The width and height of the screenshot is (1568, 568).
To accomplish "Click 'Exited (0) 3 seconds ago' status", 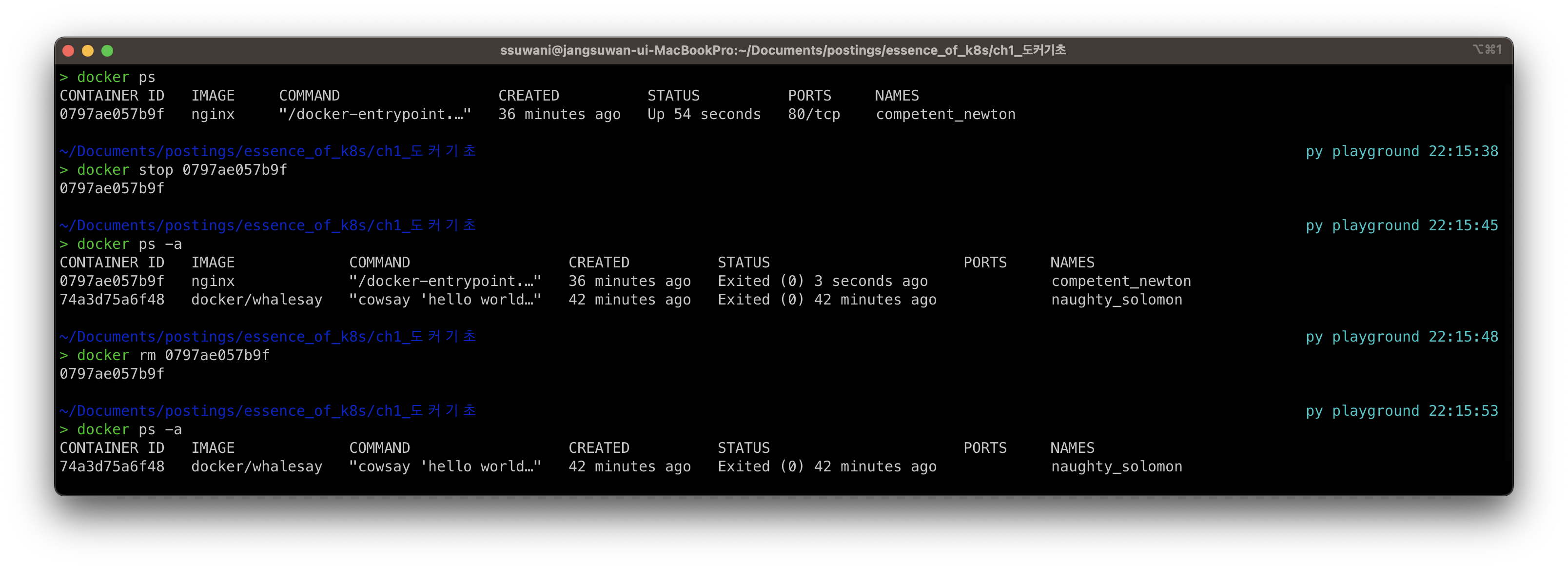I will (x=823, y=282).
